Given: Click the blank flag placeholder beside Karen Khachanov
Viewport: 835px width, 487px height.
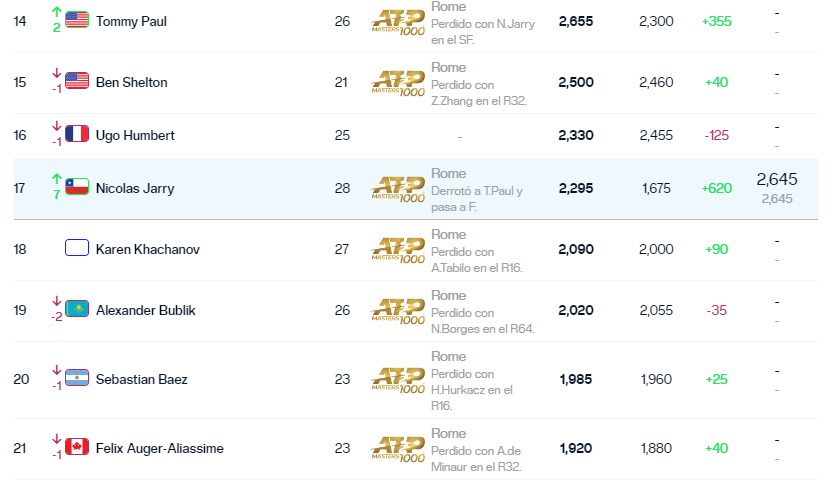Looking at the screenshot, I should pos(77,248).
